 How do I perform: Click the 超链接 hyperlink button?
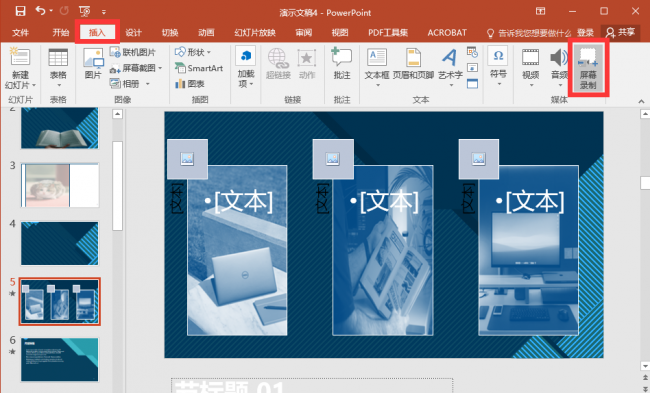(x=278, y=63)
